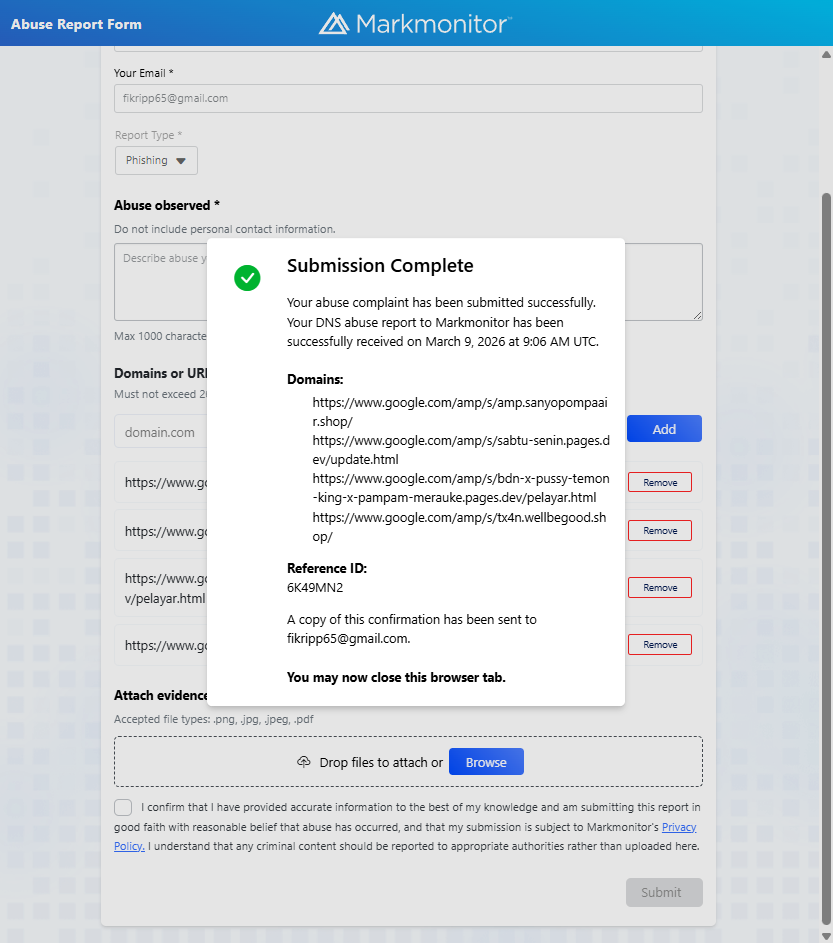833x943 pixels.
Task: Remove the last listed domain URL
Action: coord(660,645)
